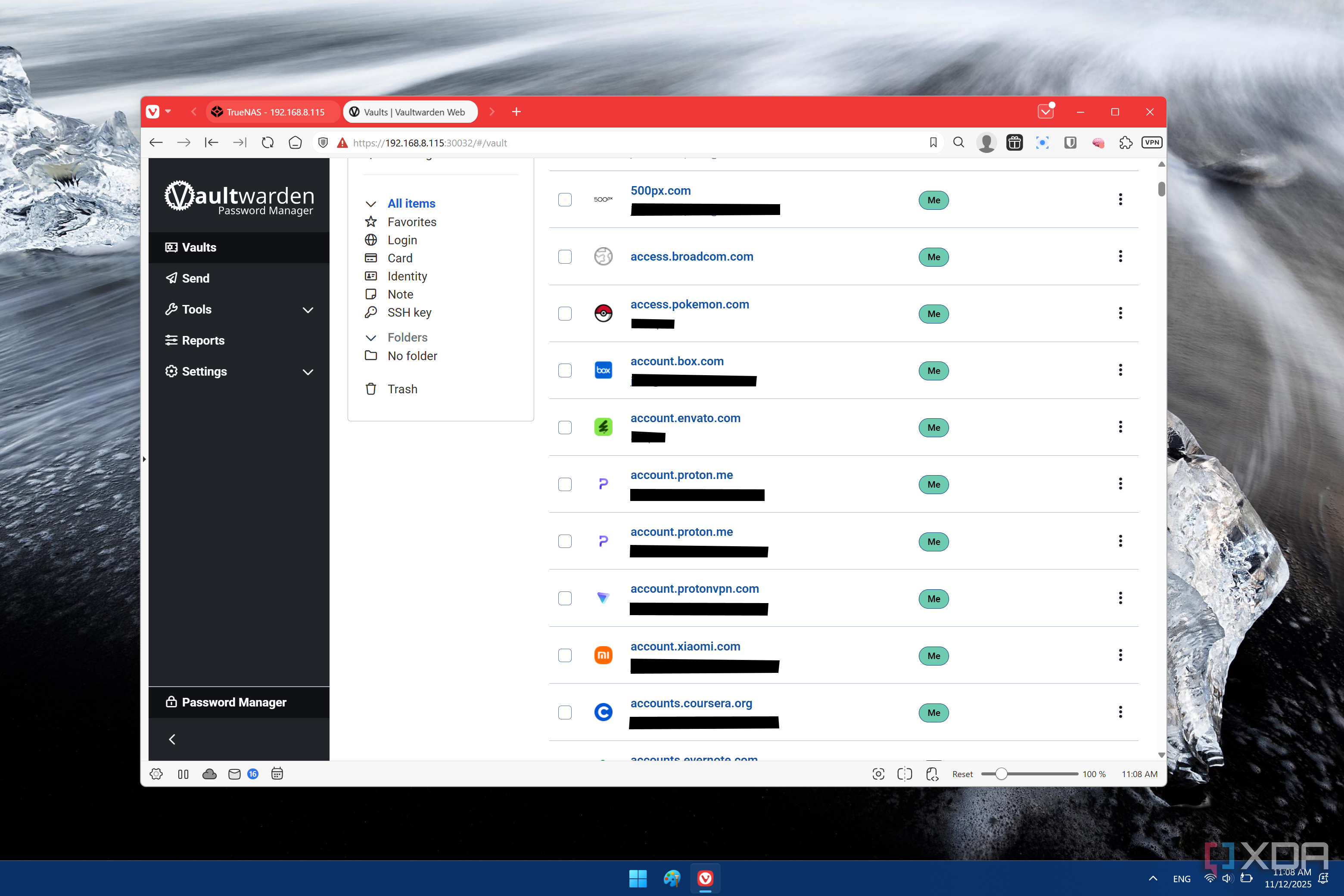Bookmark this page

point(933,142)
